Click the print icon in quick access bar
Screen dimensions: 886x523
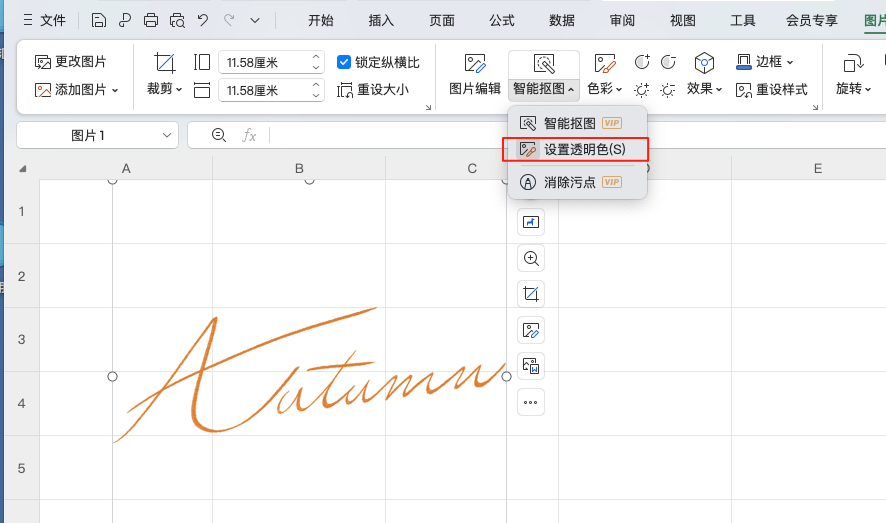(x=151, y=20)
